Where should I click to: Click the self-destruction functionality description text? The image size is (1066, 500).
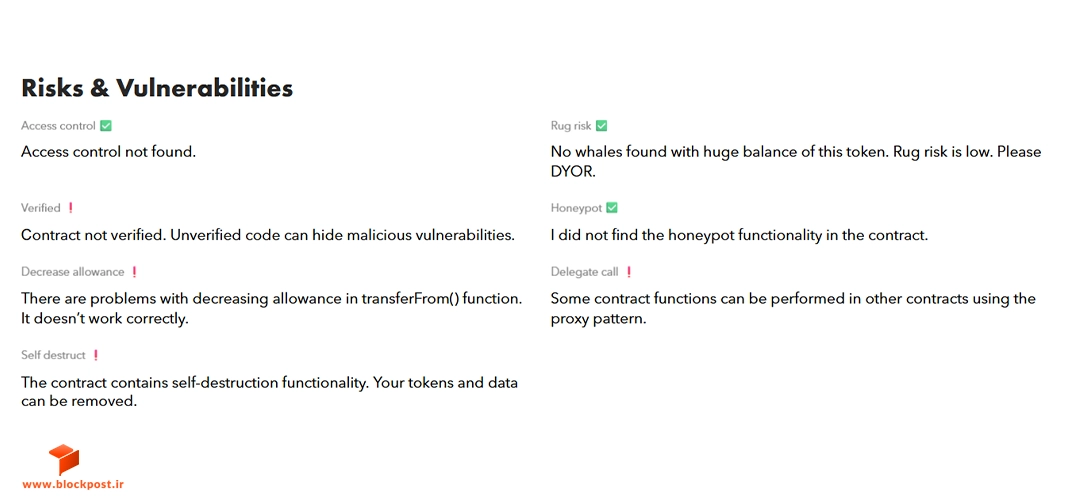point(269,392)
